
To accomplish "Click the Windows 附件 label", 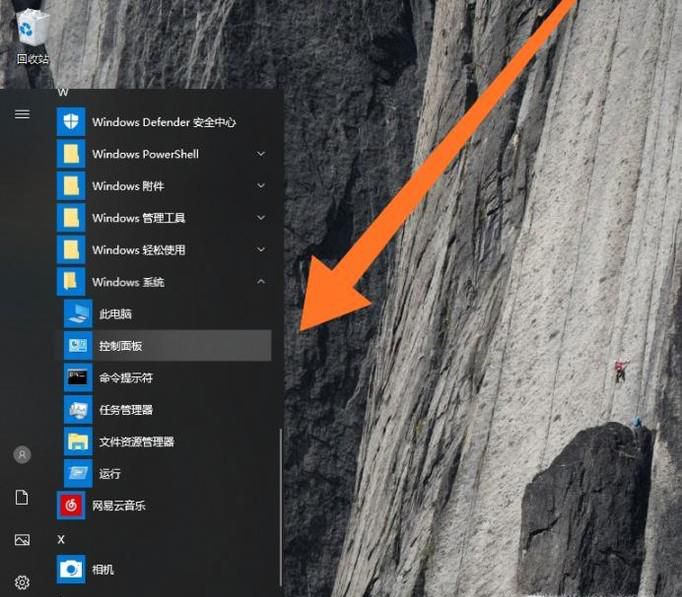I will tap(128, 186).
